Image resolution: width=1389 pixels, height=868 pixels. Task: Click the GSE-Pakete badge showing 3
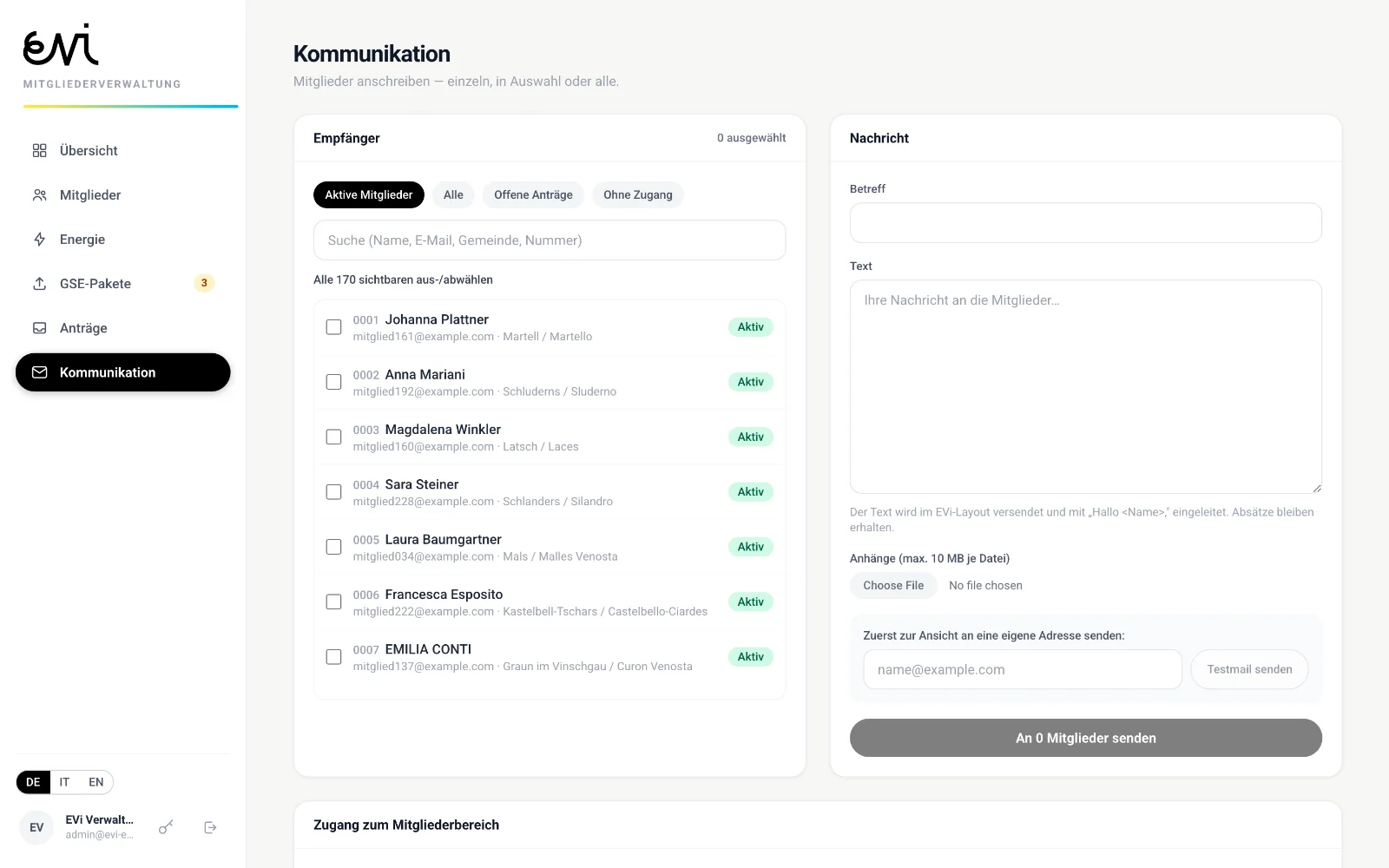(x=204, y=283)
